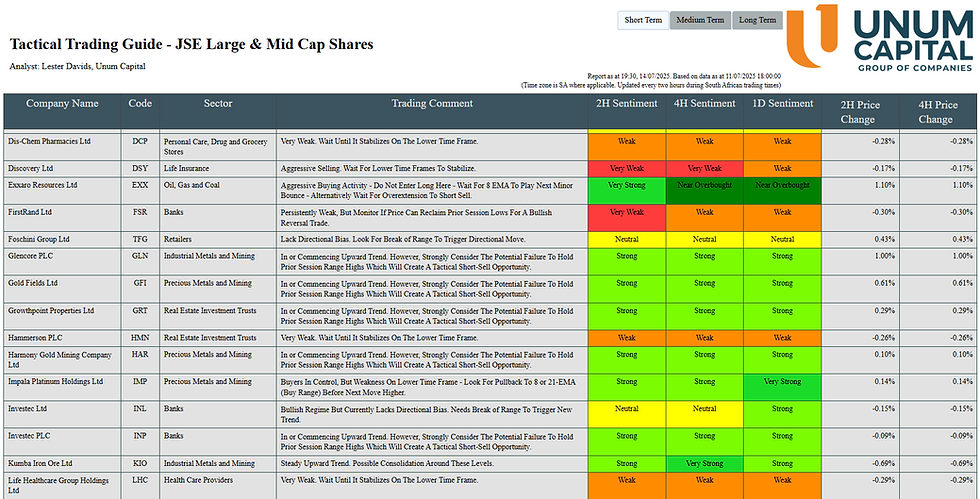Click Investec Ltd's Neutral 2H sentiment cell
This screenshot has height=499, width=980.
pyautogui.click(x=627, y=415)
